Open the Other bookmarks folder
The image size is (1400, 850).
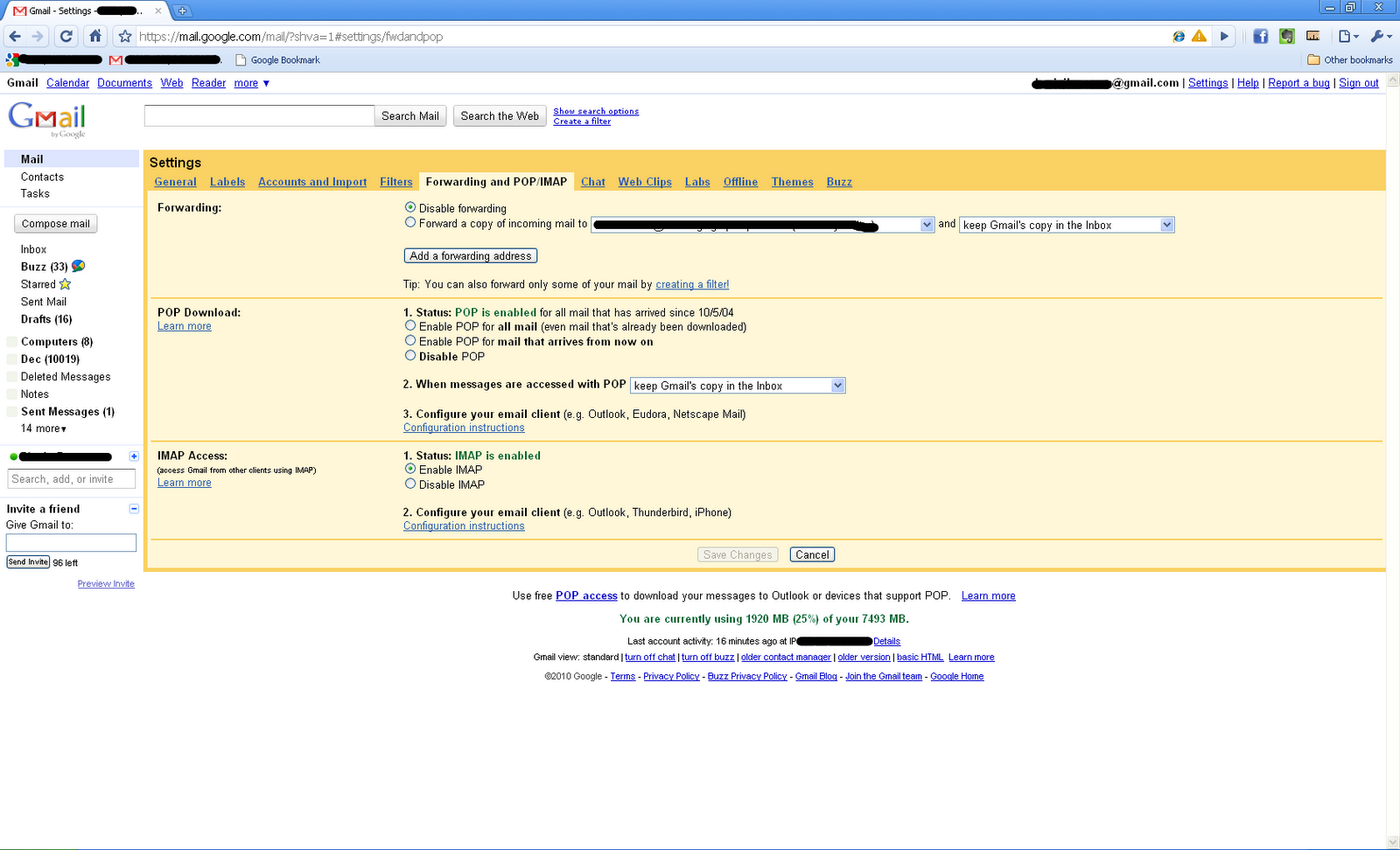click(x=1350, y=60)
